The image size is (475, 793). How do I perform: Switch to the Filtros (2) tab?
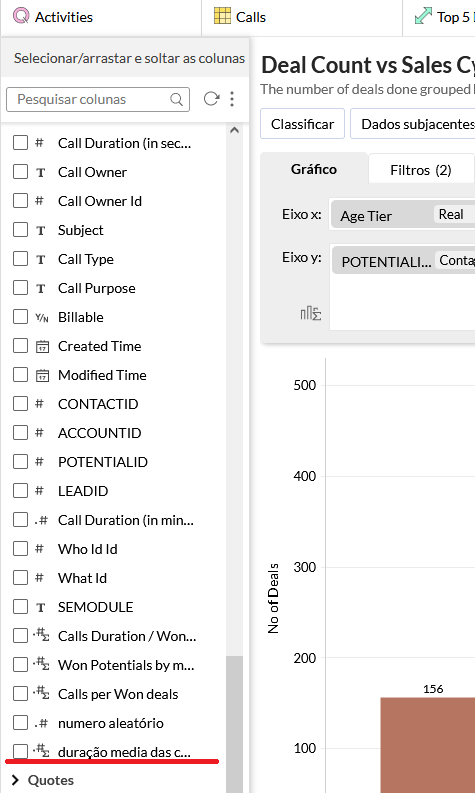[421, 170]
